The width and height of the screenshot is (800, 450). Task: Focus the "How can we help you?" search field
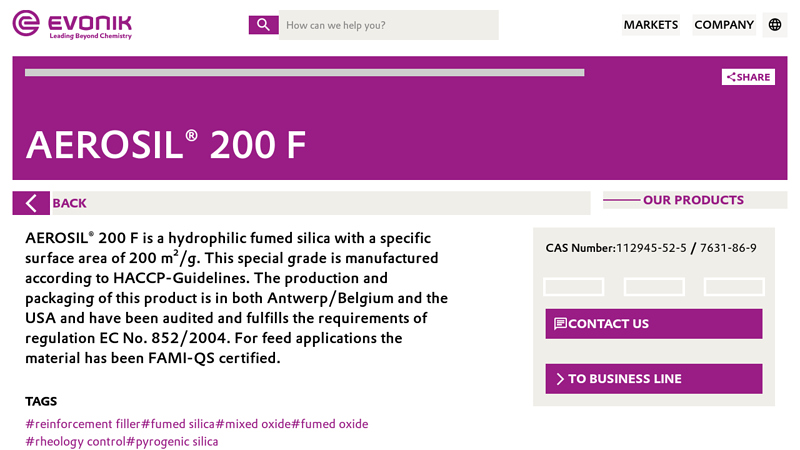(388, 25)
